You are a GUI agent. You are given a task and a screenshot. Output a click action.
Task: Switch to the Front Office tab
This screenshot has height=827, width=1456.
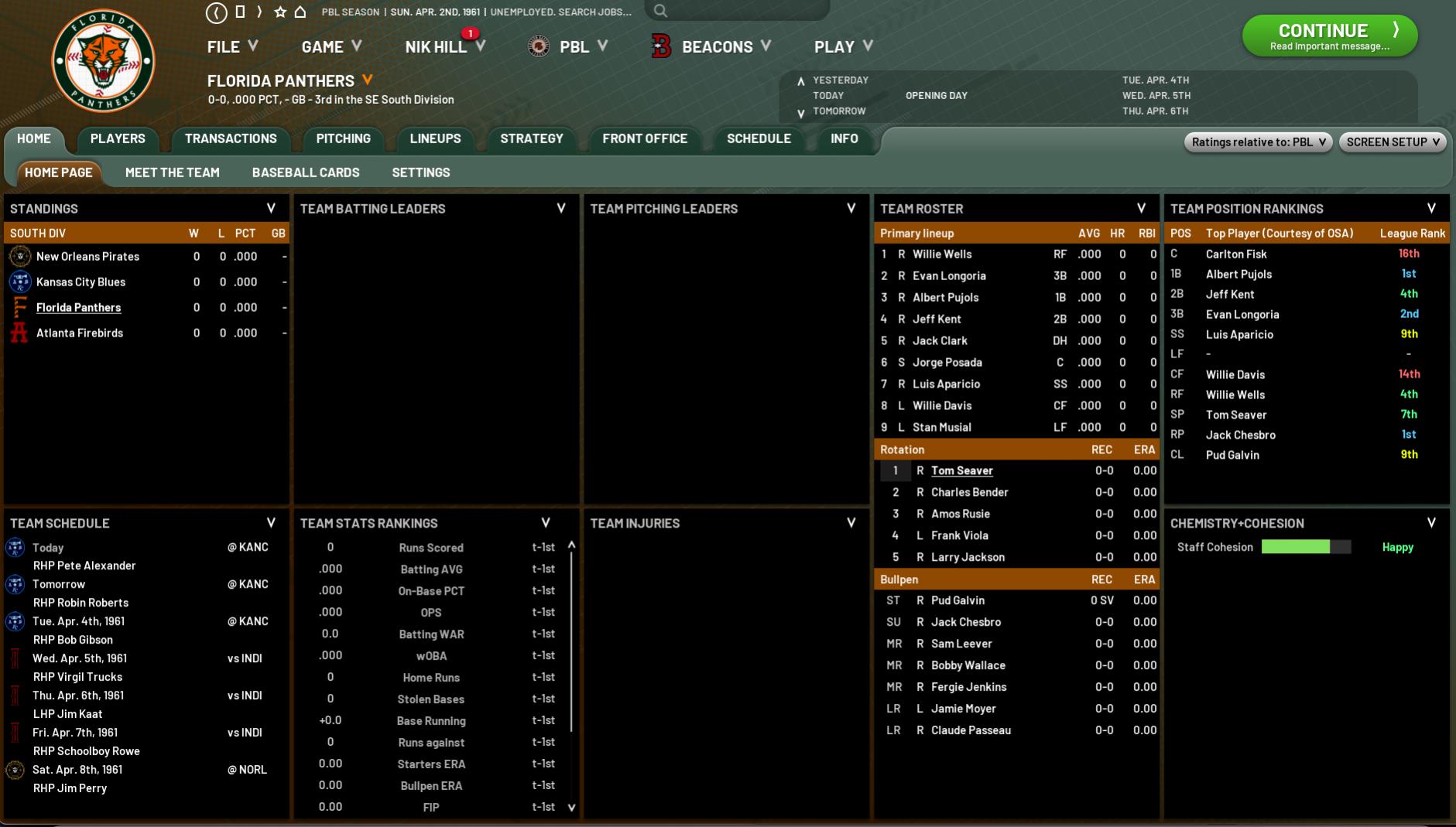click(644, 138)
